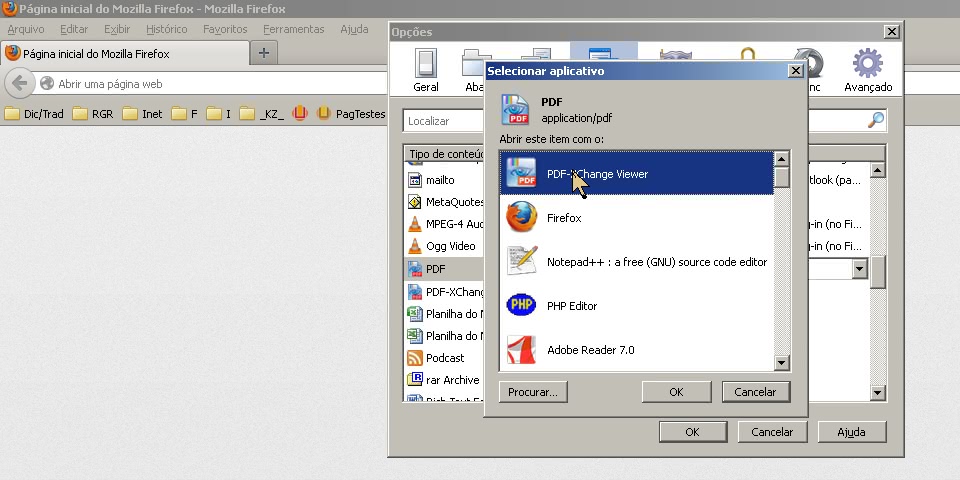Select PHP Editor in the list
The image size is (960, 480).
click(571, 306)
